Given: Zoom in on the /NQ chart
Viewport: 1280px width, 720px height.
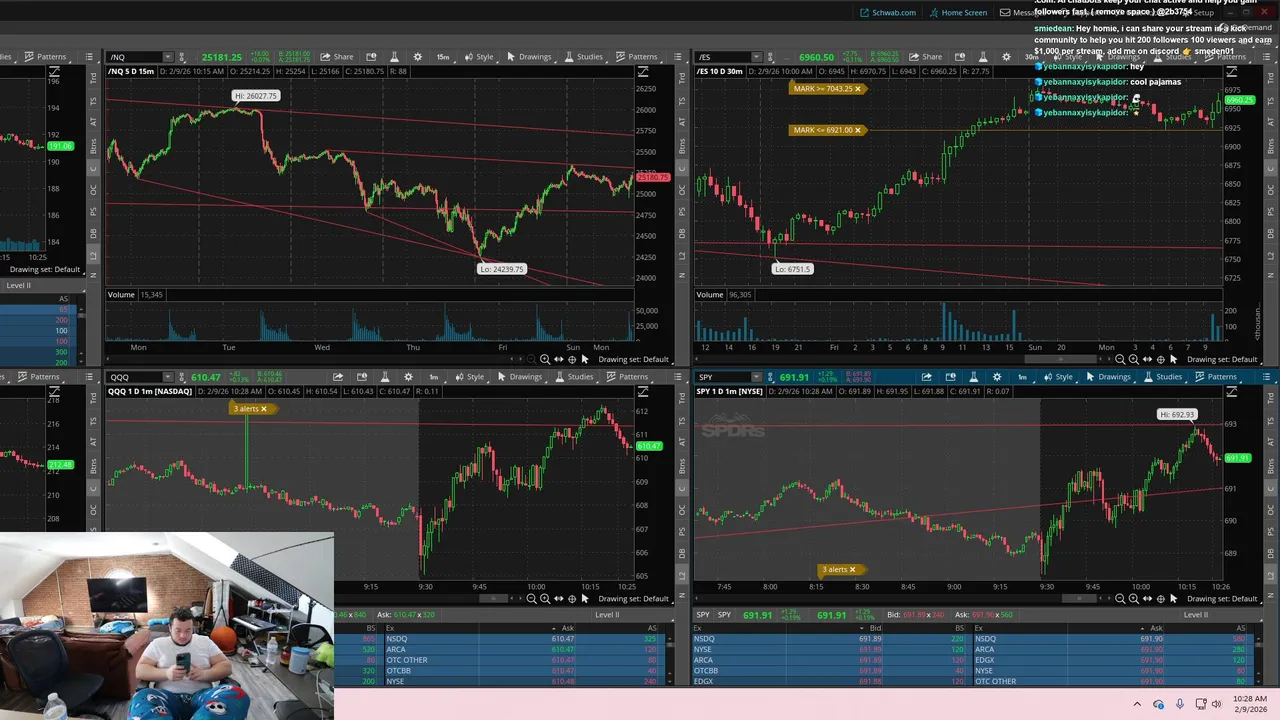Looking at the screenshot, I should point(545,359).
